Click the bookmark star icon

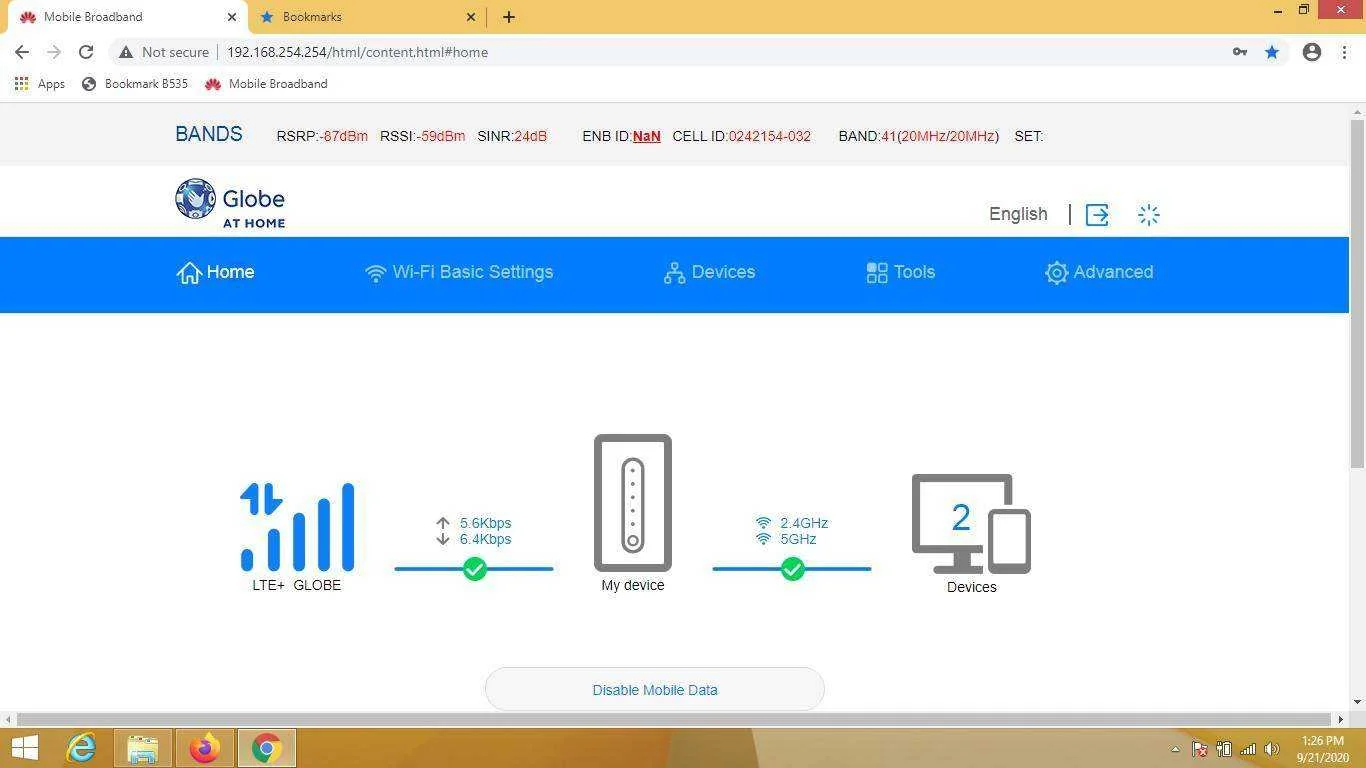(1272, 52)
